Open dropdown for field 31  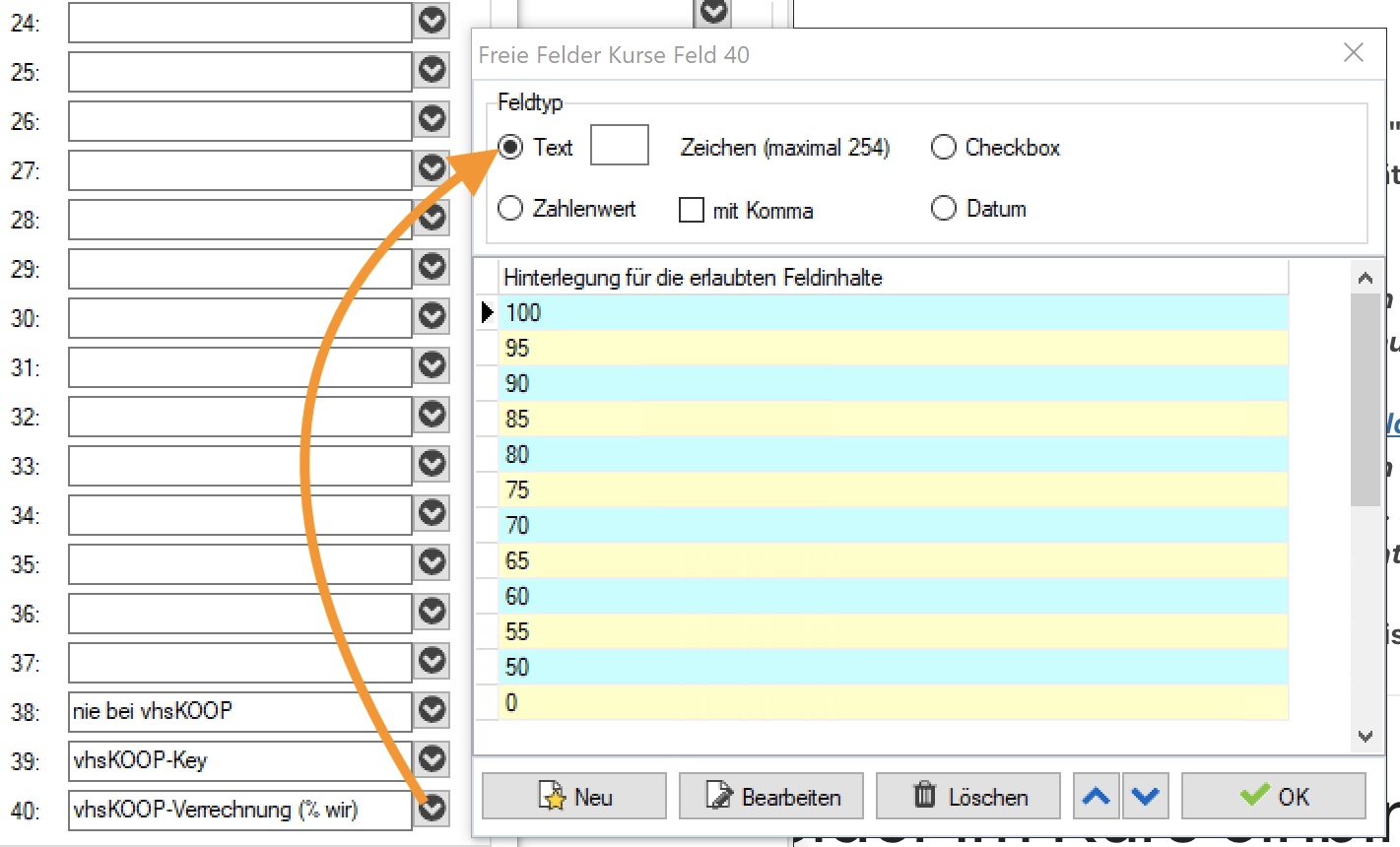point(432,364)
